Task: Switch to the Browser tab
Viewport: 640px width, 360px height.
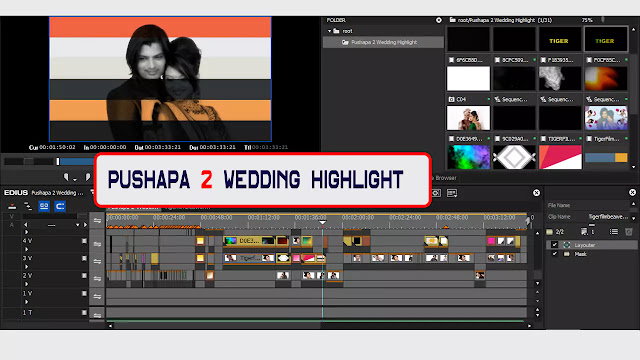Action: 446,178
